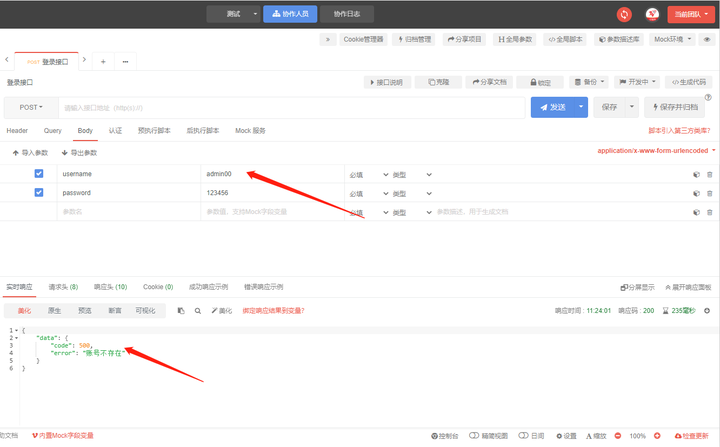Open the Mock环境 dropdown
Viewport: 720px width, 447px height.
pyautogui.click(x=673, y=40)
